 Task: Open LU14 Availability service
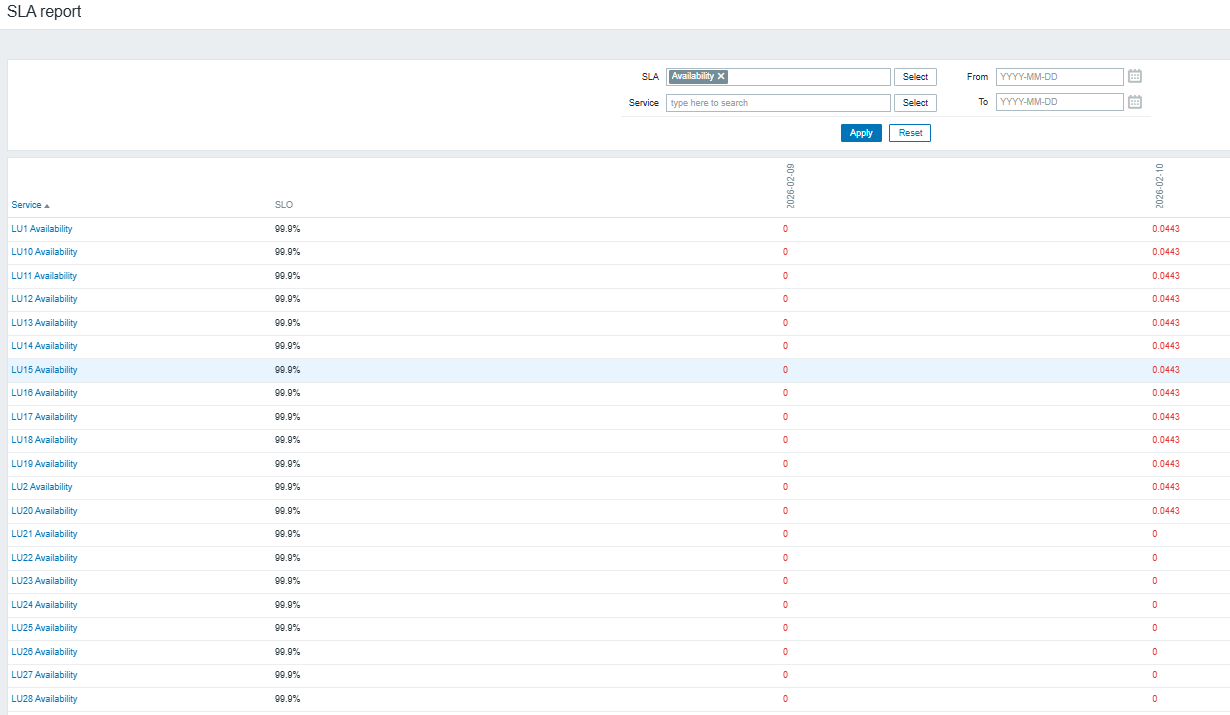point(44,346)
